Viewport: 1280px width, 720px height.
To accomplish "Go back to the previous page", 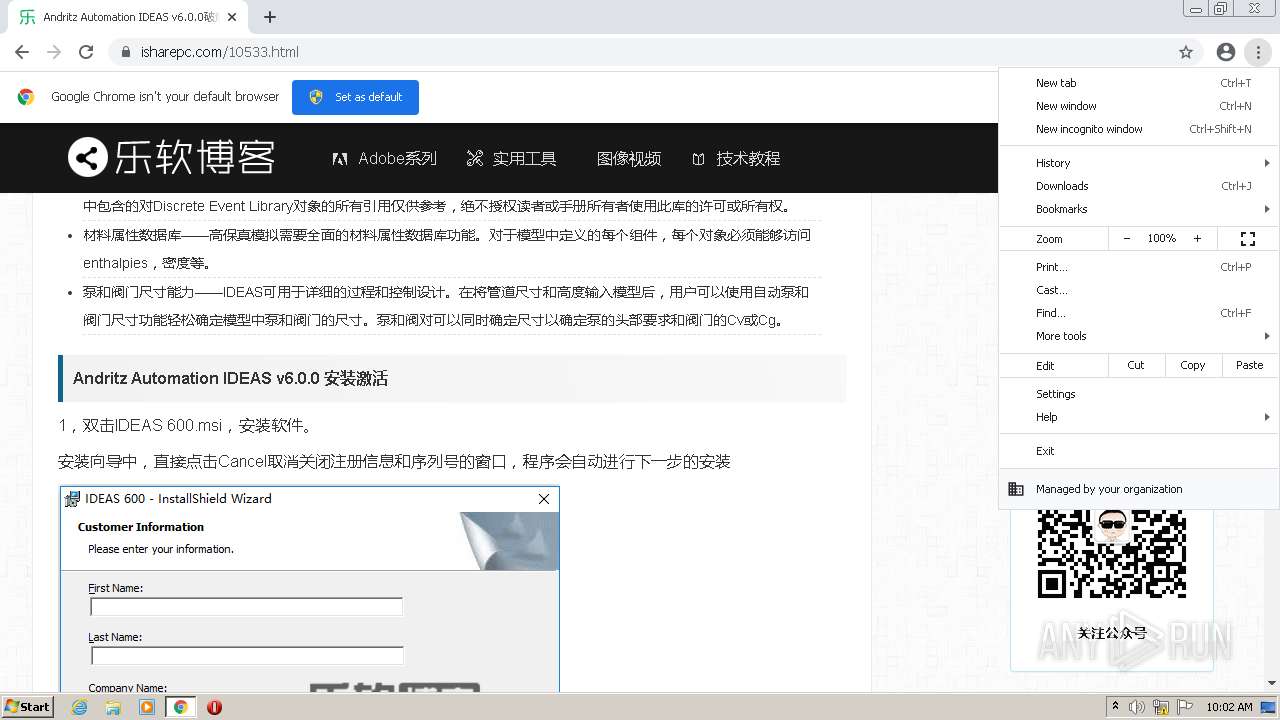I will tap(22, 52).
